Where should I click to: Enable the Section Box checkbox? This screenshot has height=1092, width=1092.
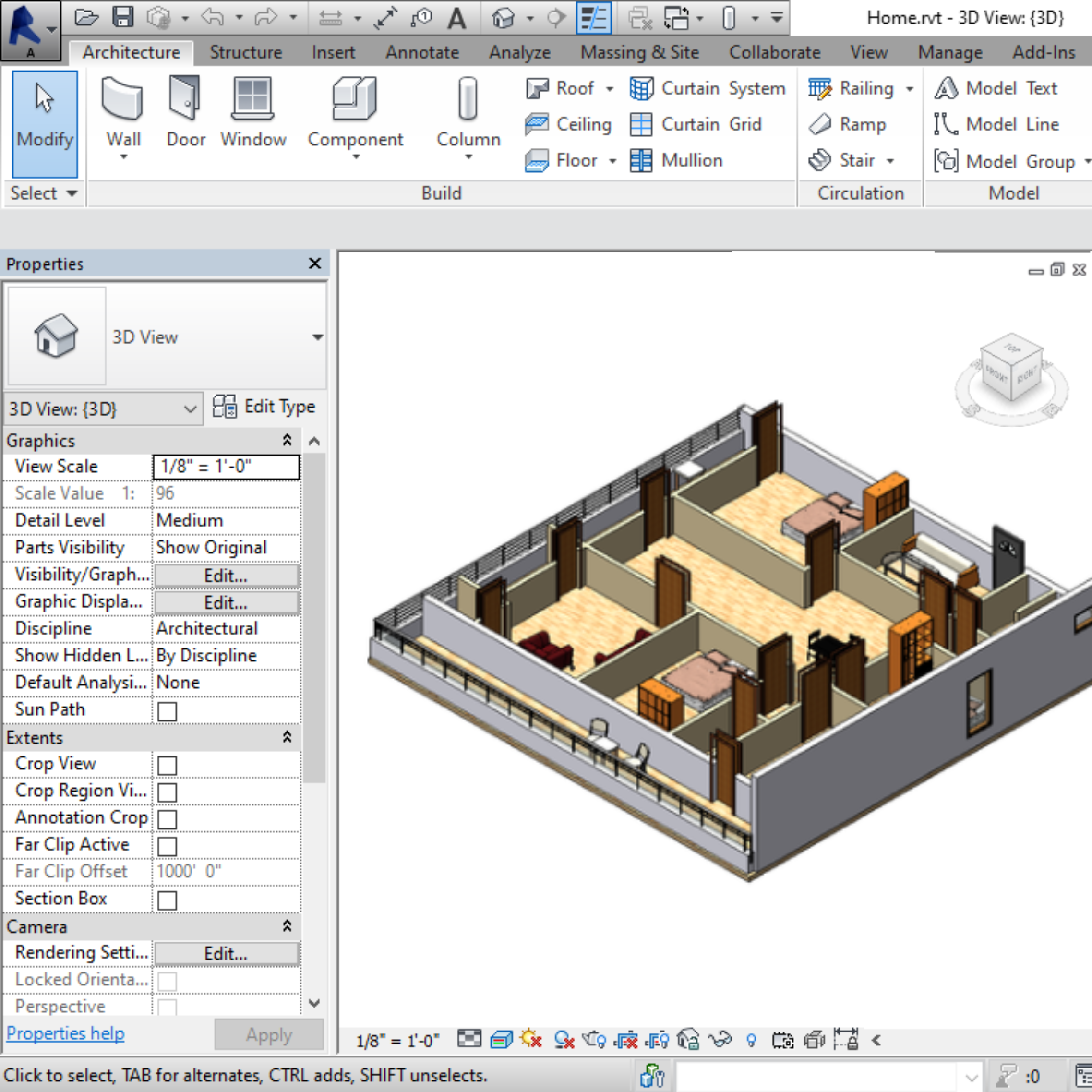168,900
